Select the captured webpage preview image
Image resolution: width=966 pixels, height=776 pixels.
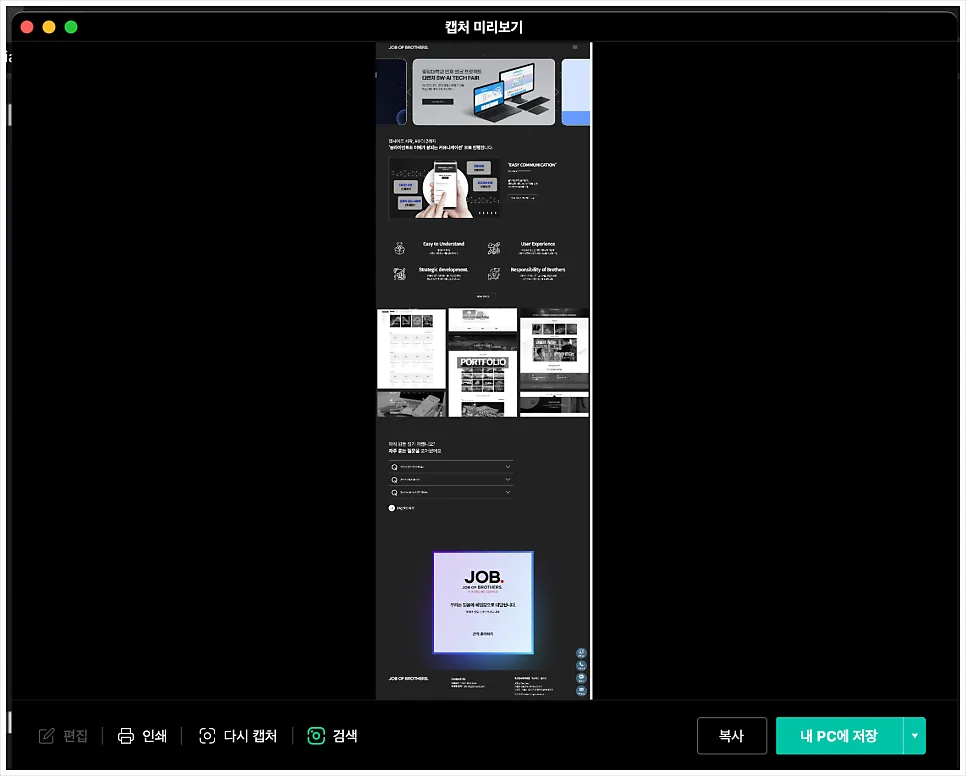coord(484,371)
